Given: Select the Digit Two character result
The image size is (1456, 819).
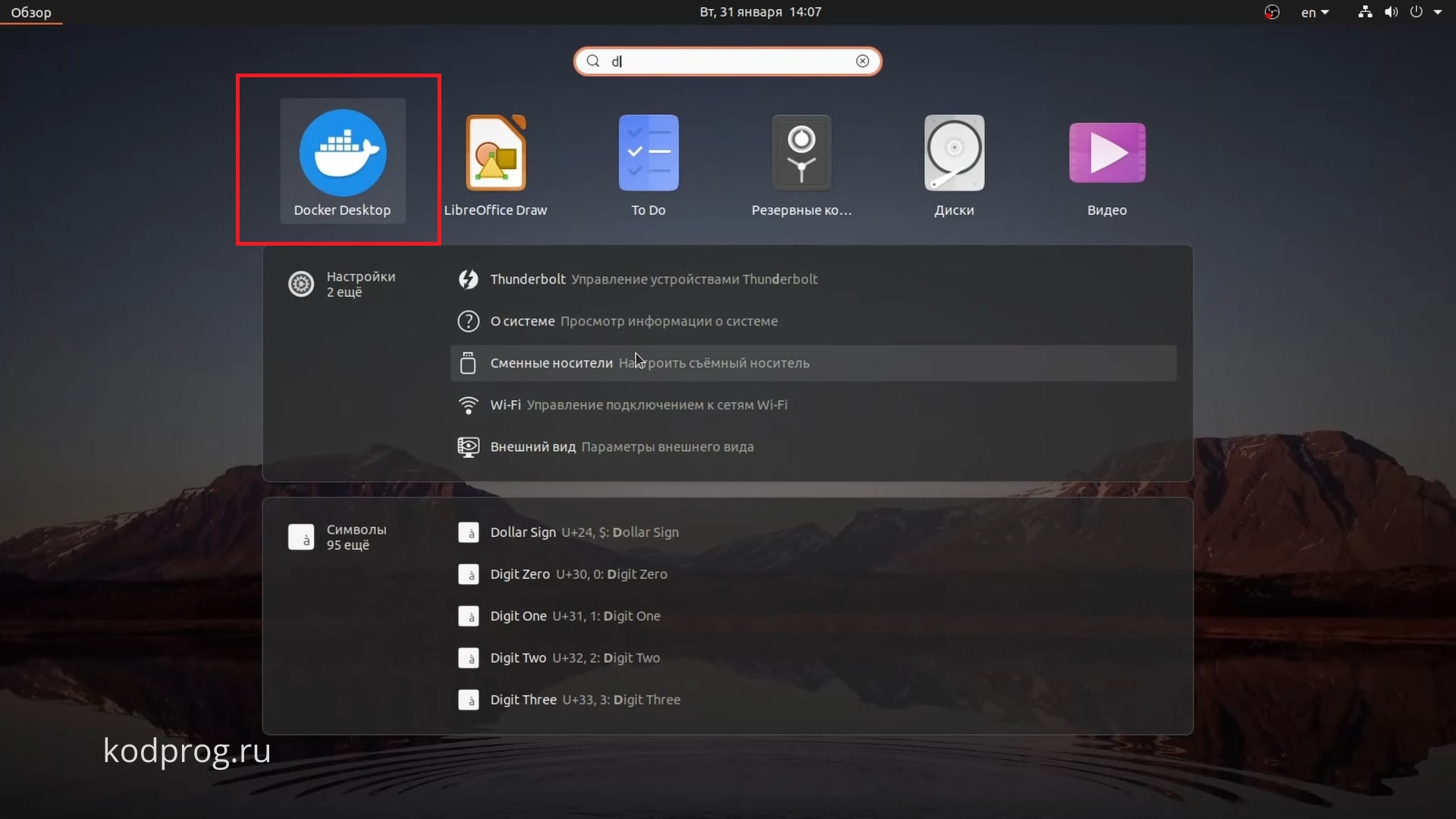Looking at the screenshot, I should (x=813, y=657).
